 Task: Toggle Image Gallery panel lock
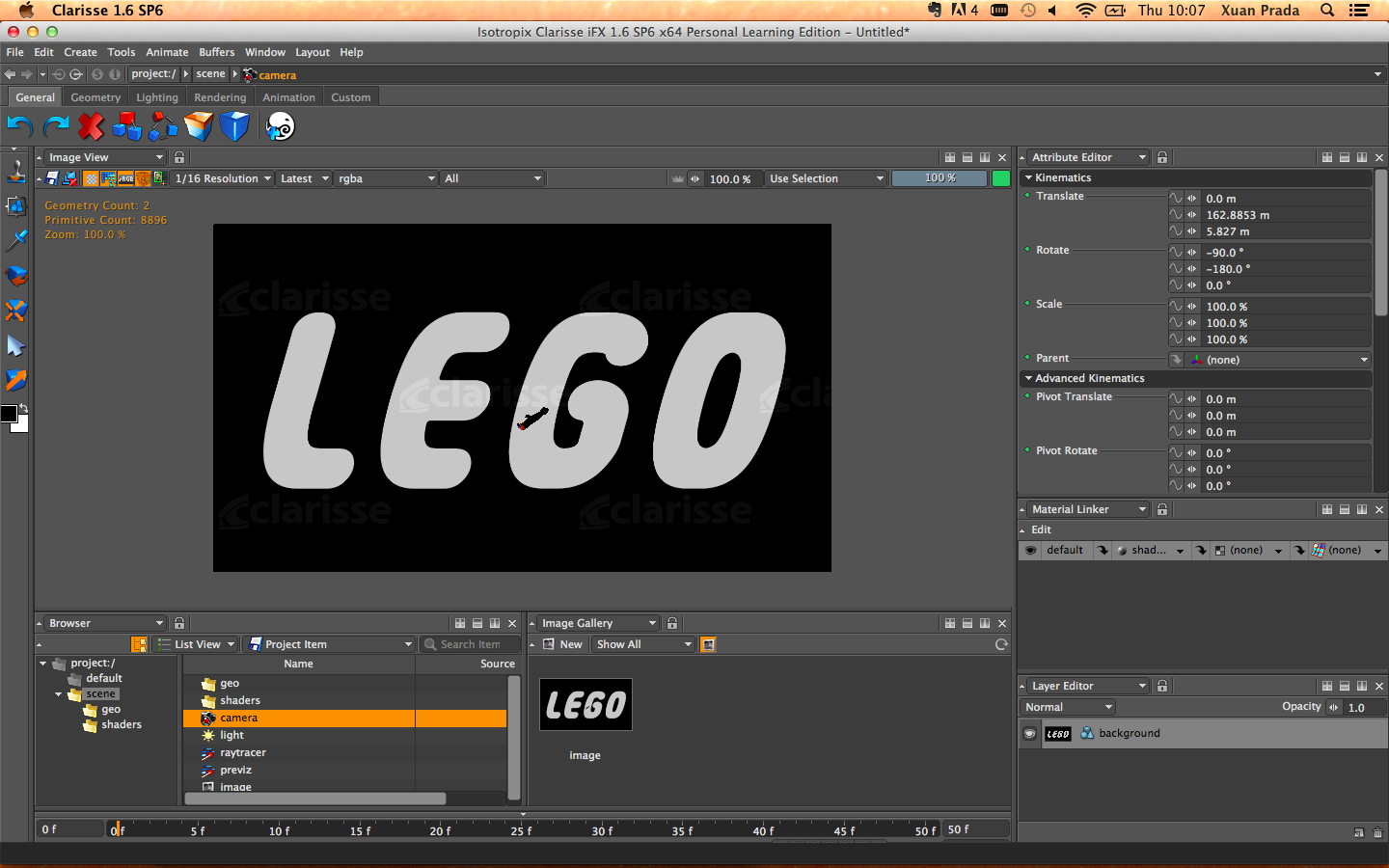coord(672,623)
